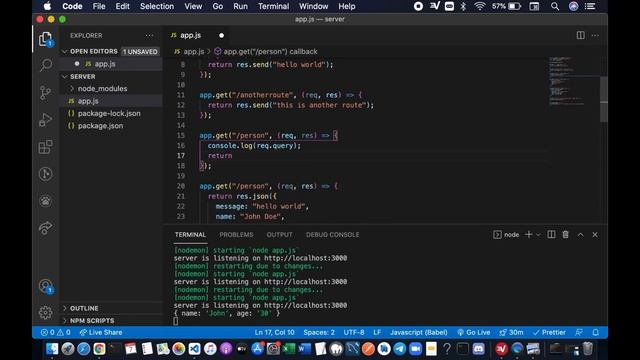Switch to the Debug Console tab
Viewport: 640px width, 360px height.
(332, 235)
